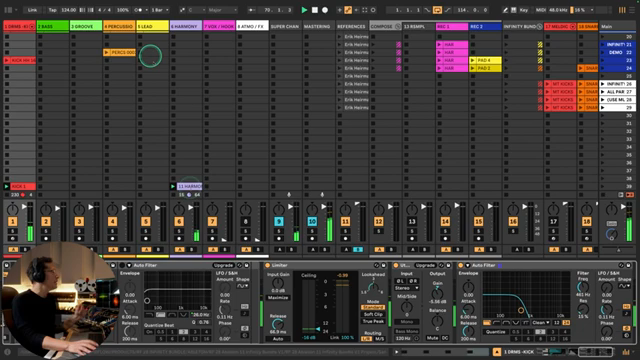Screen dimensions: 640x360
Task: Click track 10 volume fader handle
Action: coord(323,207)
